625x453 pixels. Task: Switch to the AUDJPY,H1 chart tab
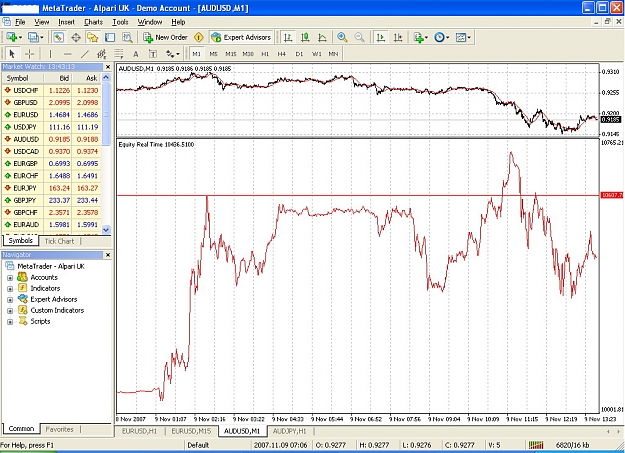290,431
